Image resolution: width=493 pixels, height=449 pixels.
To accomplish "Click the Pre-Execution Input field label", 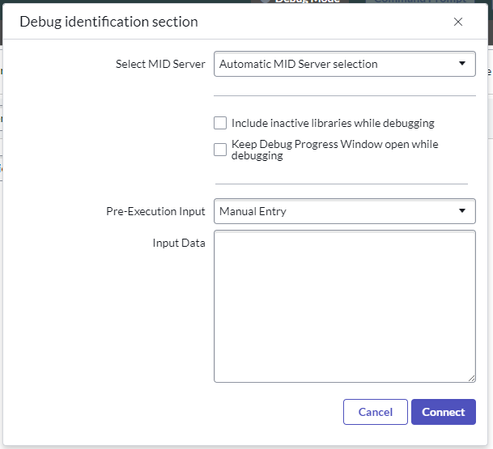I will coord(156,211).
